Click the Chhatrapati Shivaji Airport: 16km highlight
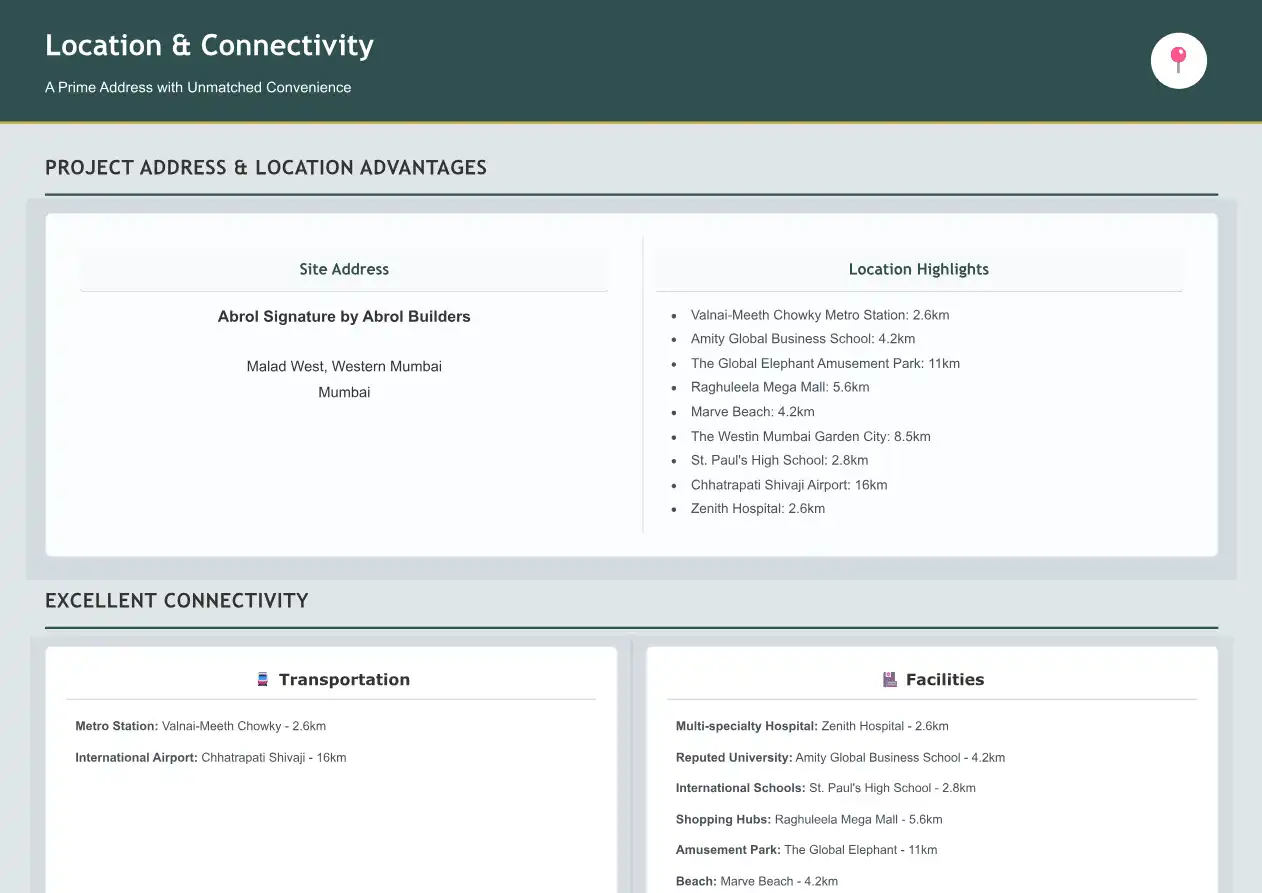This screenshot has height=893, width=1262. [788, 485]
